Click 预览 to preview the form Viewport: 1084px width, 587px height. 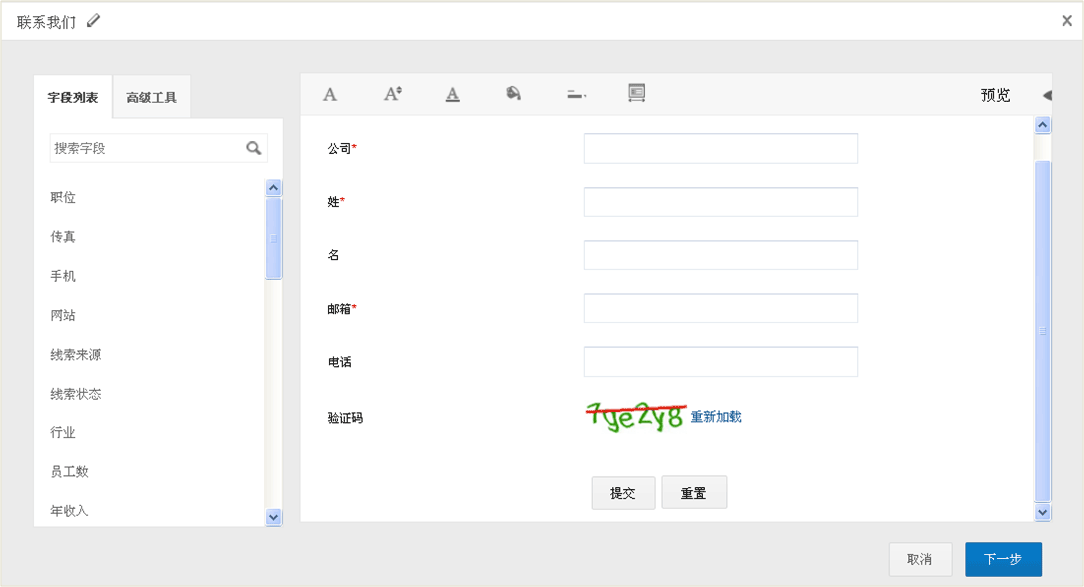(994, 93)
